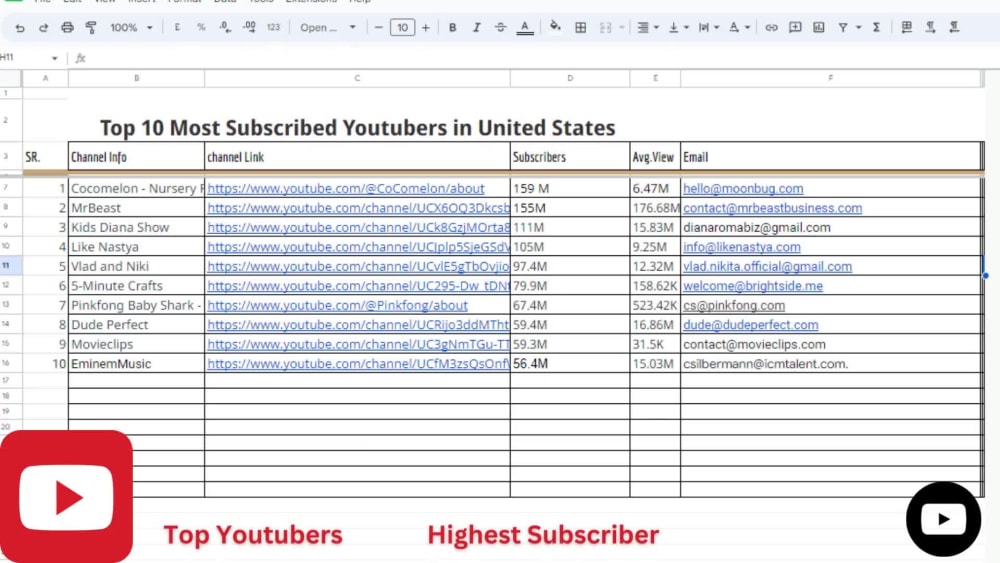
Task: Expand filter views arrow
Action: (858, 27)
